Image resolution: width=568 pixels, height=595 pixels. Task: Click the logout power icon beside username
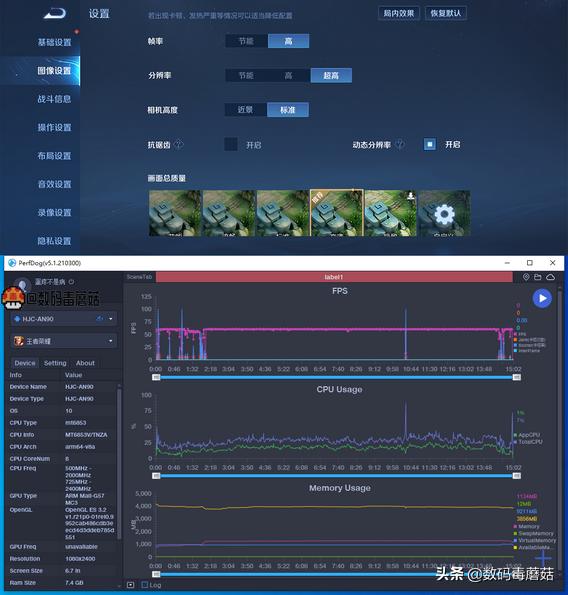(x=71, y=282)
